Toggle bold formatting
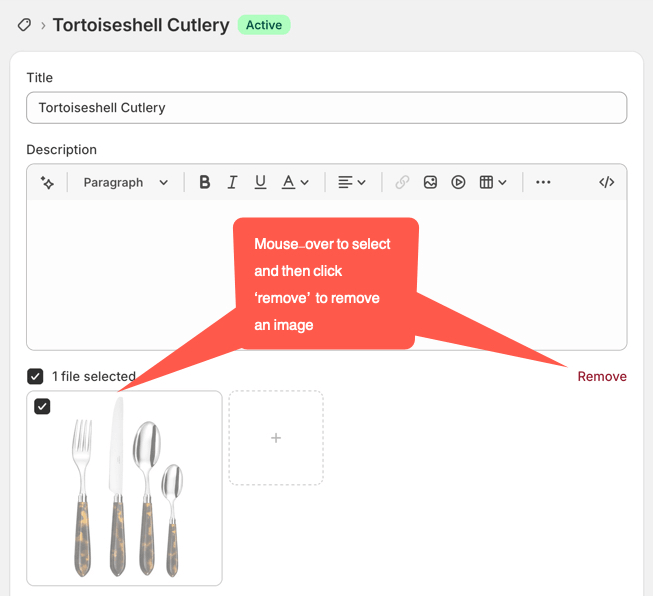This screenshot has width=653, height=596. 204,182
